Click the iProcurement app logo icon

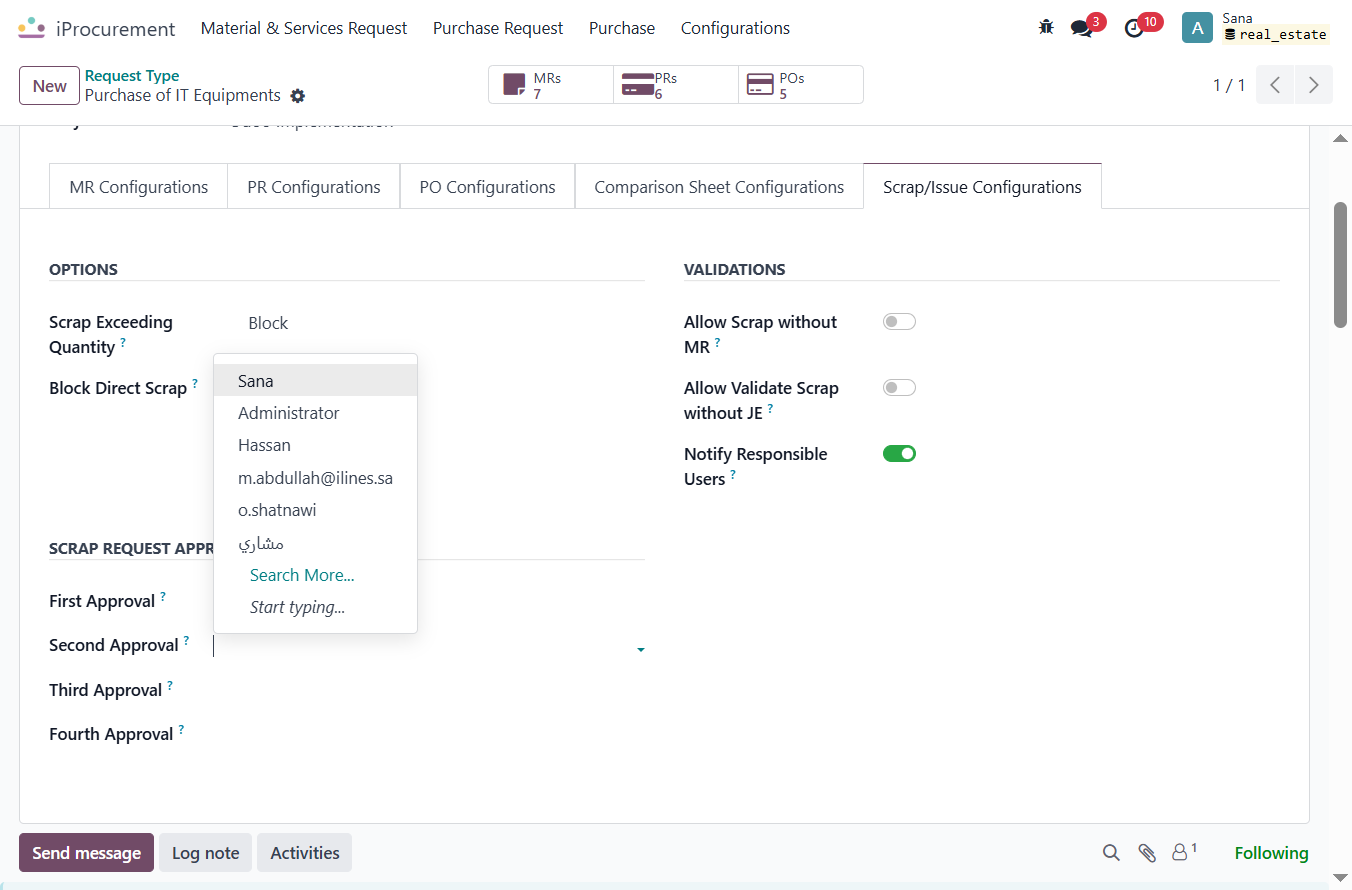coord(32,28)
